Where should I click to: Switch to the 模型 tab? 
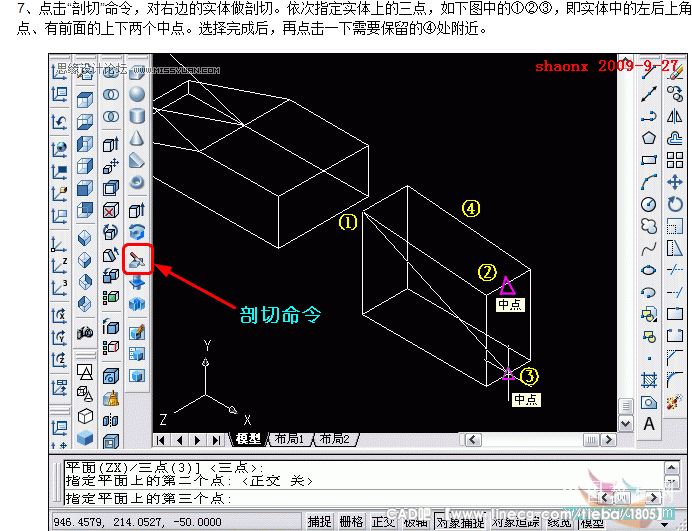(248, 439)
